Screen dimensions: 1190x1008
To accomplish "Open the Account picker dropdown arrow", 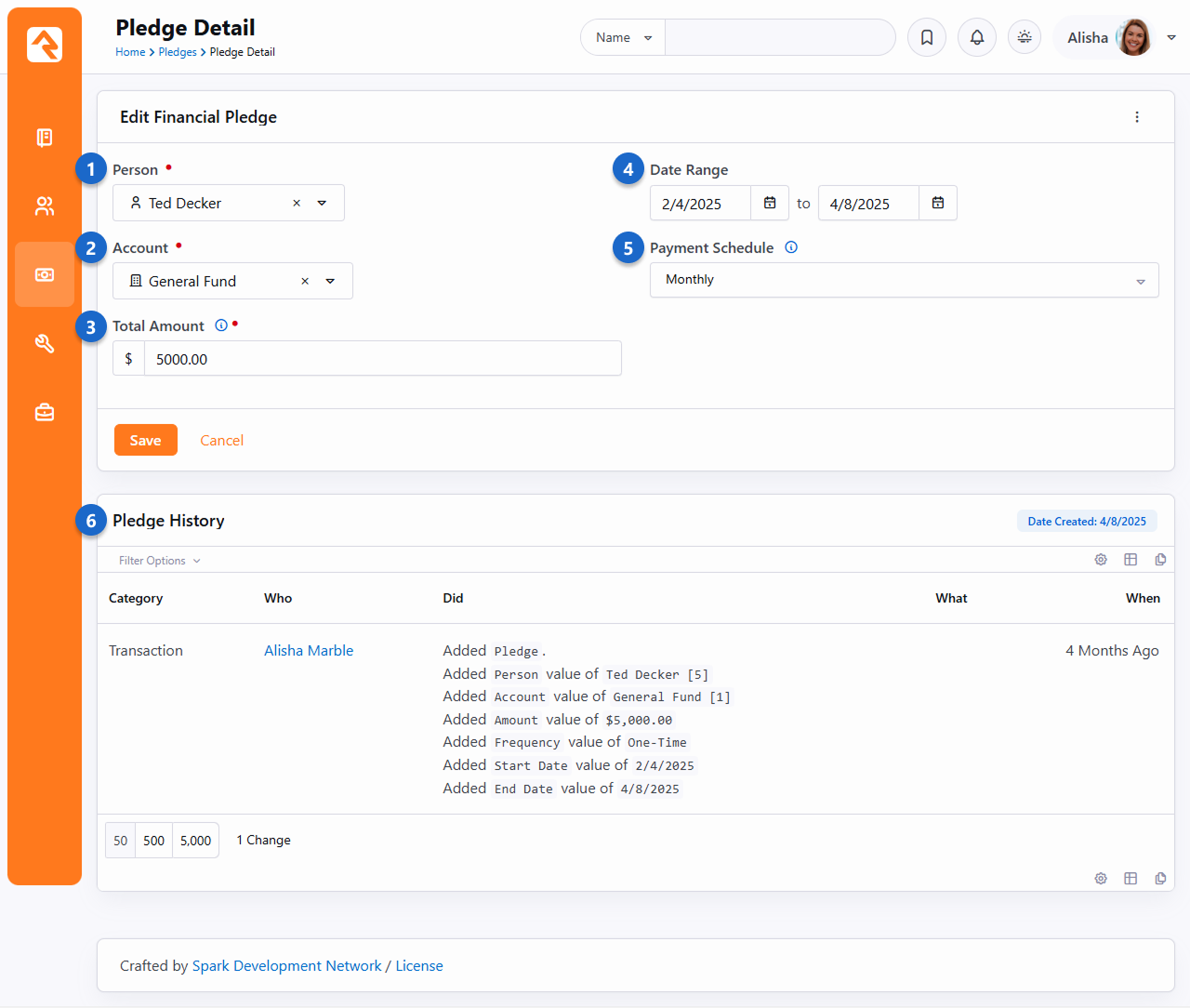I will [330, 282].
